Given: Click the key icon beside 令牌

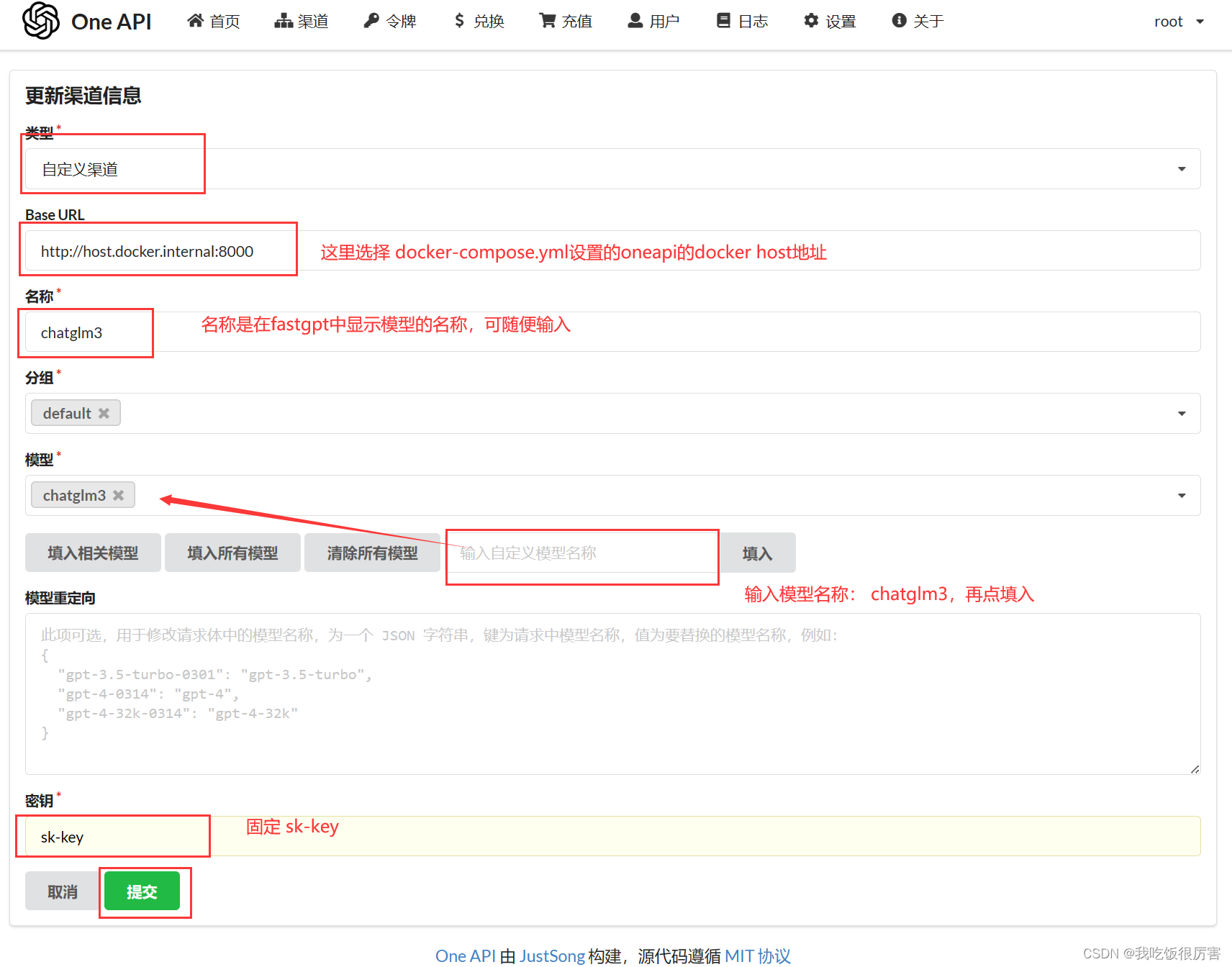Looking at the screenshot, I should tap(371, 21).
